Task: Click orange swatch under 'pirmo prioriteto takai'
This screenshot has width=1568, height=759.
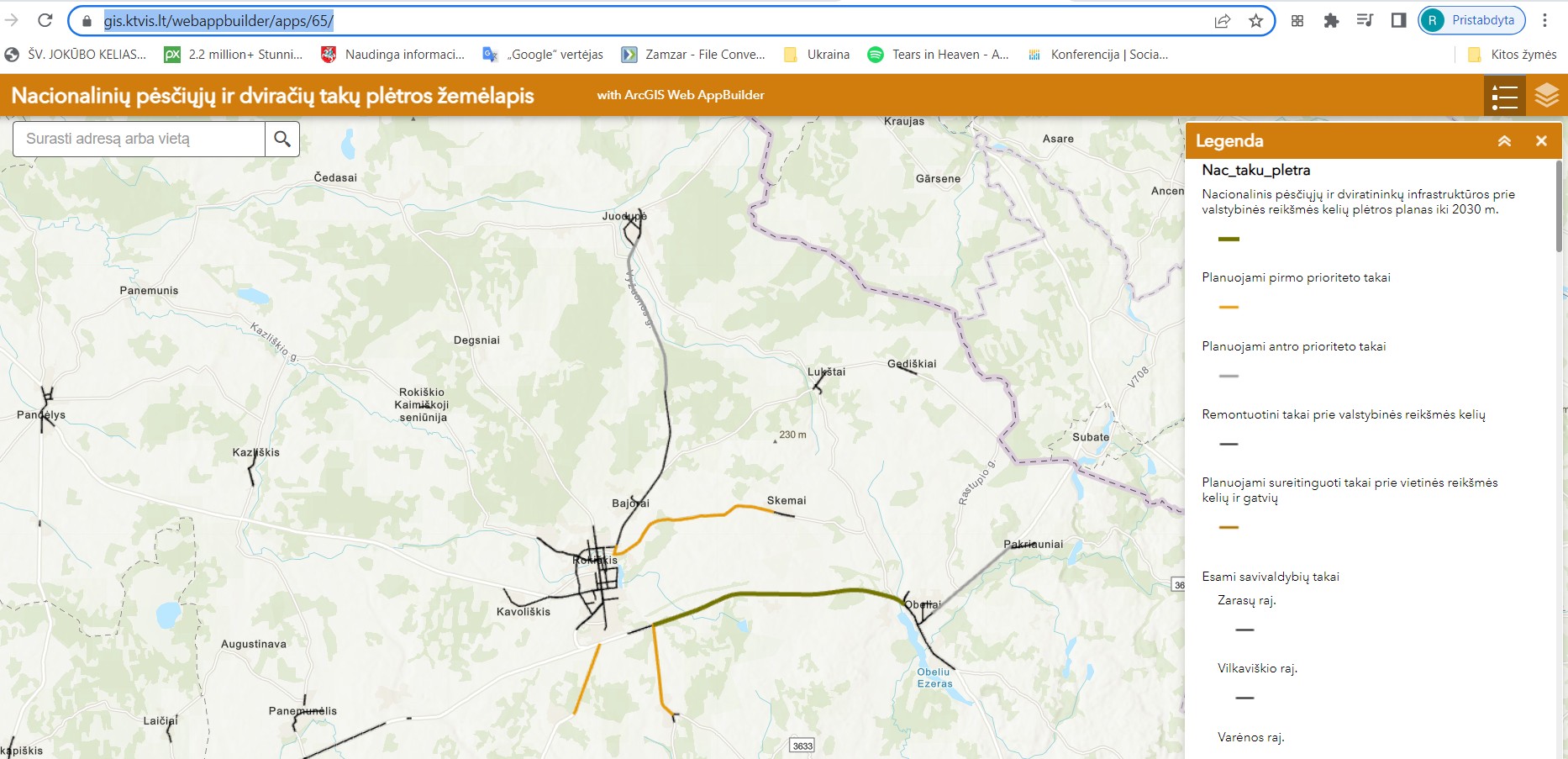Action: coord(1229,308)
